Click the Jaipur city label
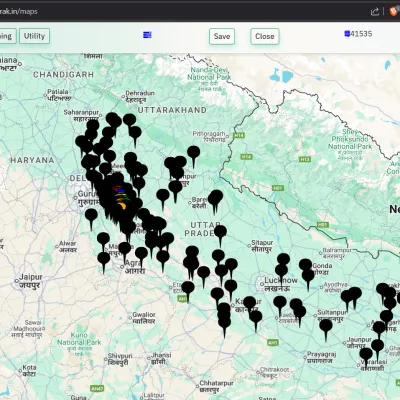This screenshot has width=400, height=400. [31, 281]
